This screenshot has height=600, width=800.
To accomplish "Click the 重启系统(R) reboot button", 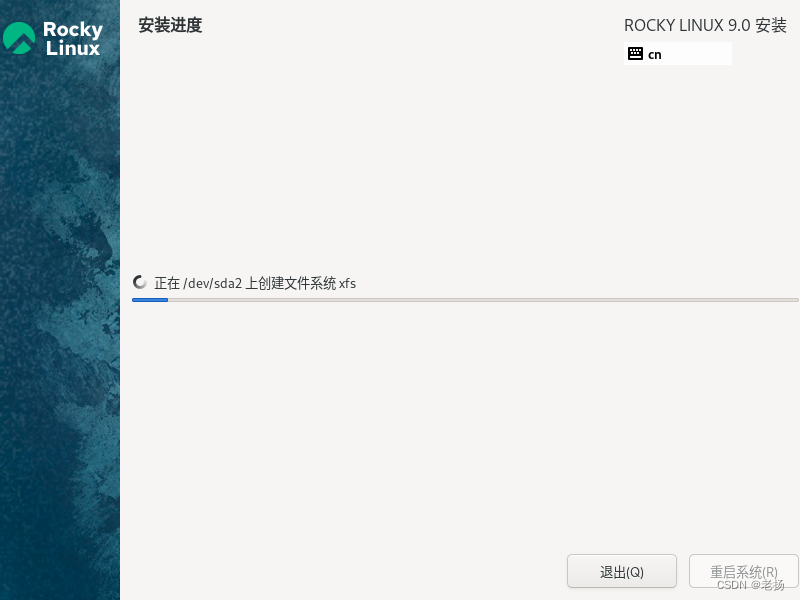I will tap(743, 571).
